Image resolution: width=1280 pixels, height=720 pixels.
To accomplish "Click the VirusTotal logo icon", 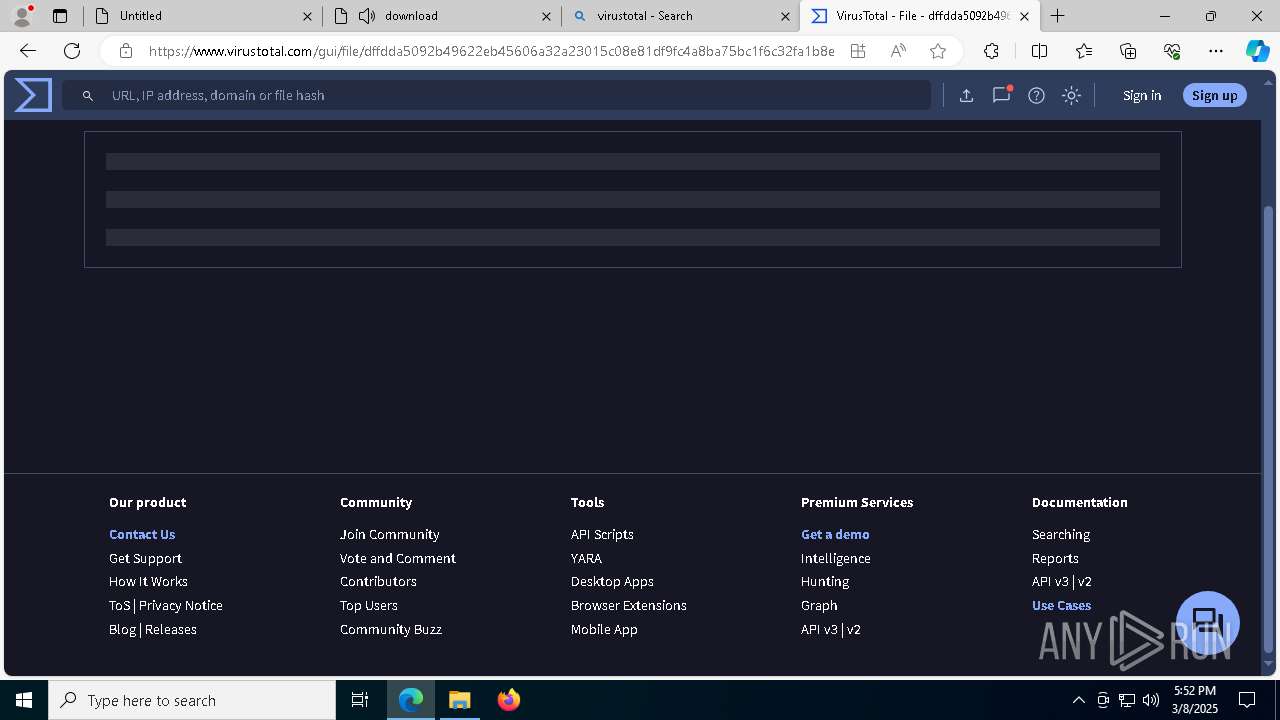I will click(x=33, y=95).
